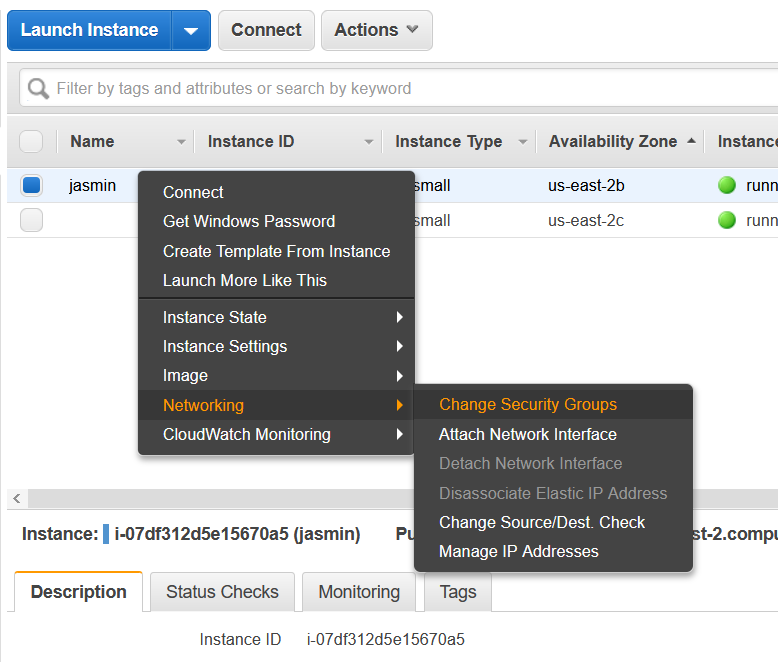Screen dimensions: 778x662
Task: Click the green running status icon for jasmin
Action: click(727, 185)
